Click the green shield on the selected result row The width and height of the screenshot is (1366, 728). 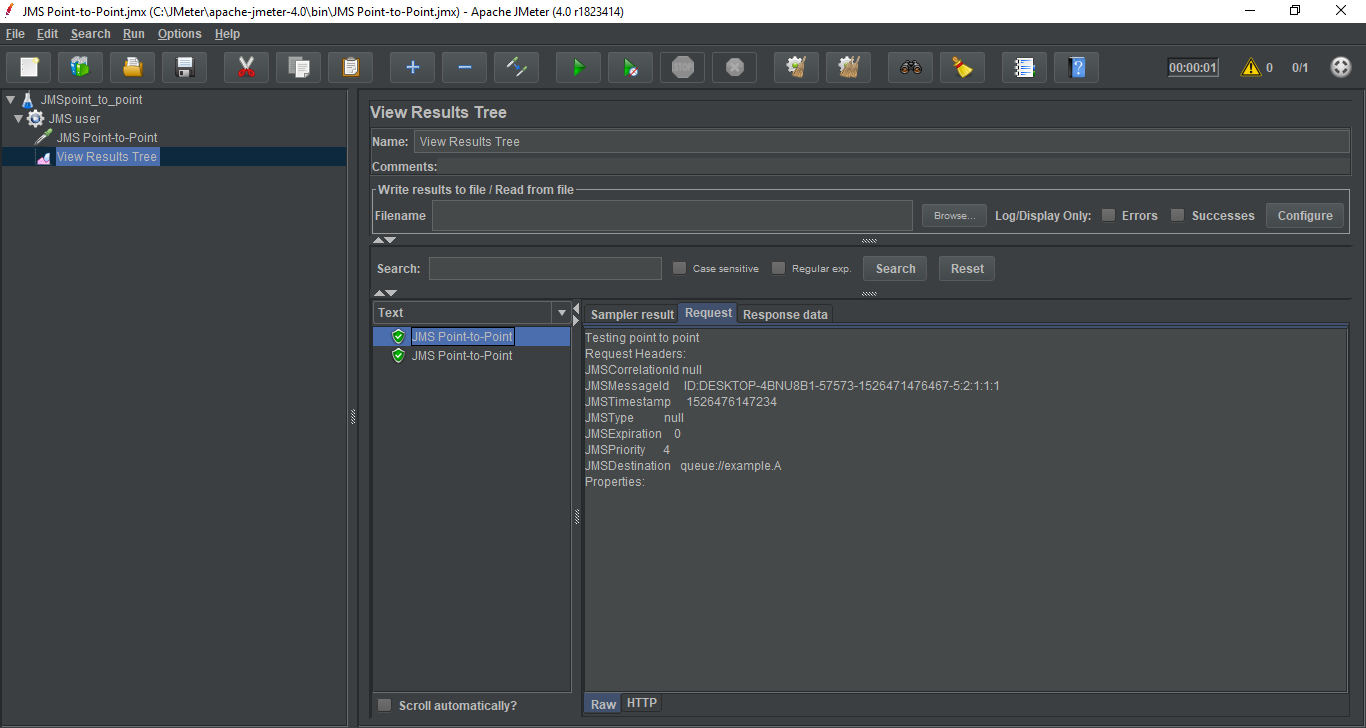[398, 337]
